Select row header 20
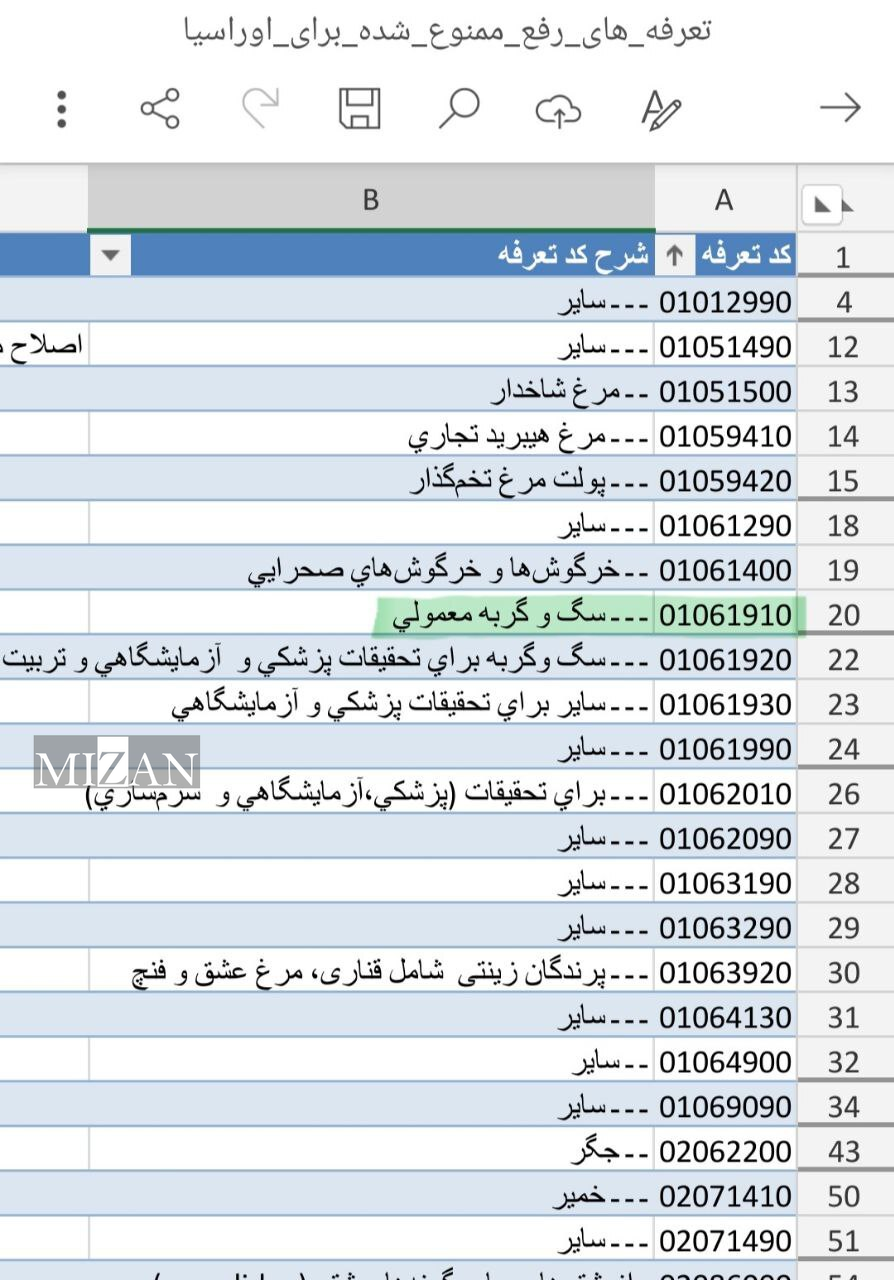Viewport: 894px width, 1280px height. pyautogui.click(x=843, y=615)
